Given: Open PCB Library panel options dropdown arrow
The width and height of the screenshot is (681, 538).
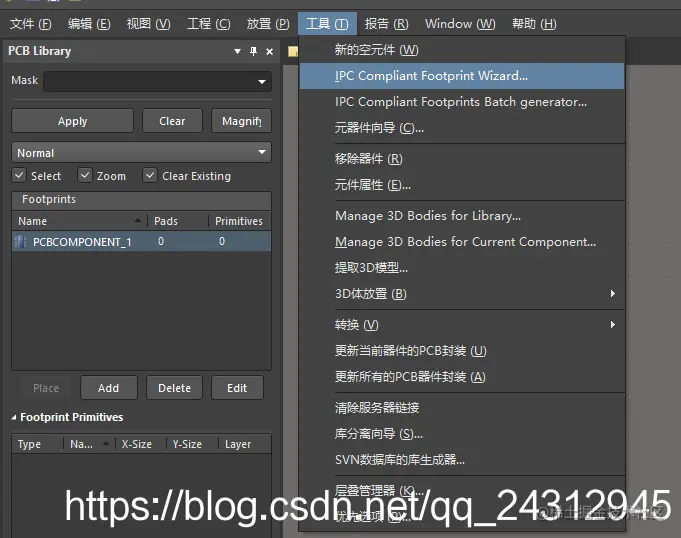Looking at the screenshot, I should [x=237, y=52].
